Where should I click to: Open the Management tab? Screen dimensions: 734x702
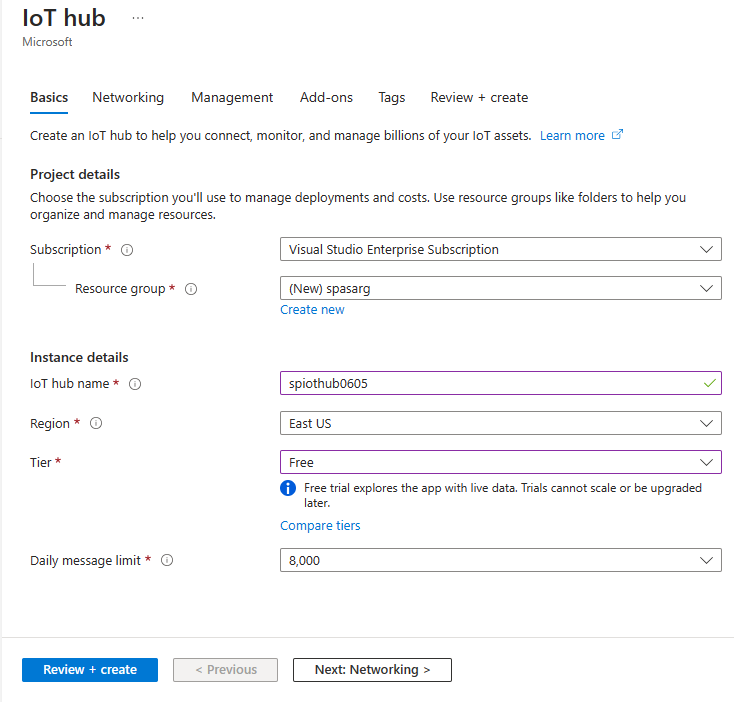click(x=232, y=97)
